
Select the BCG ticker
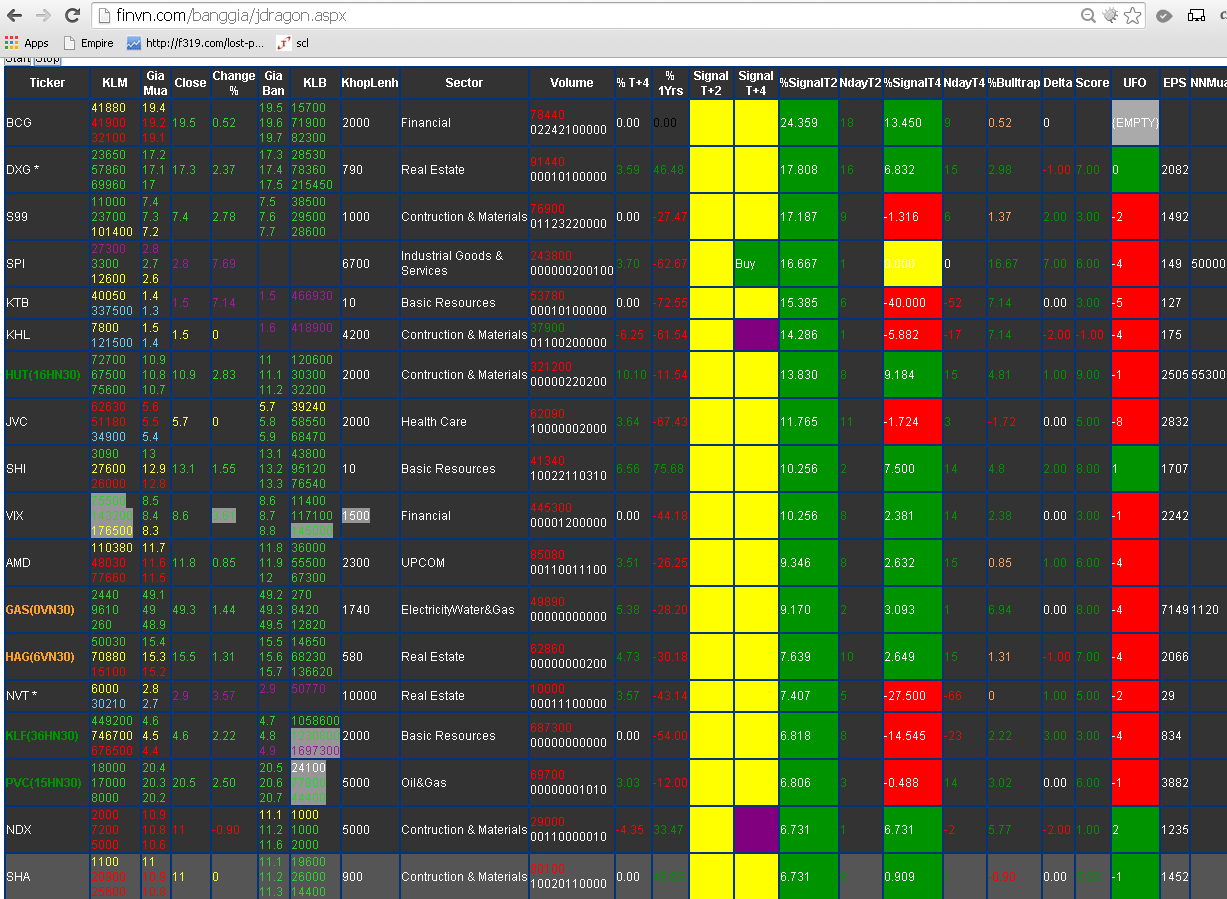click(19, 123)
